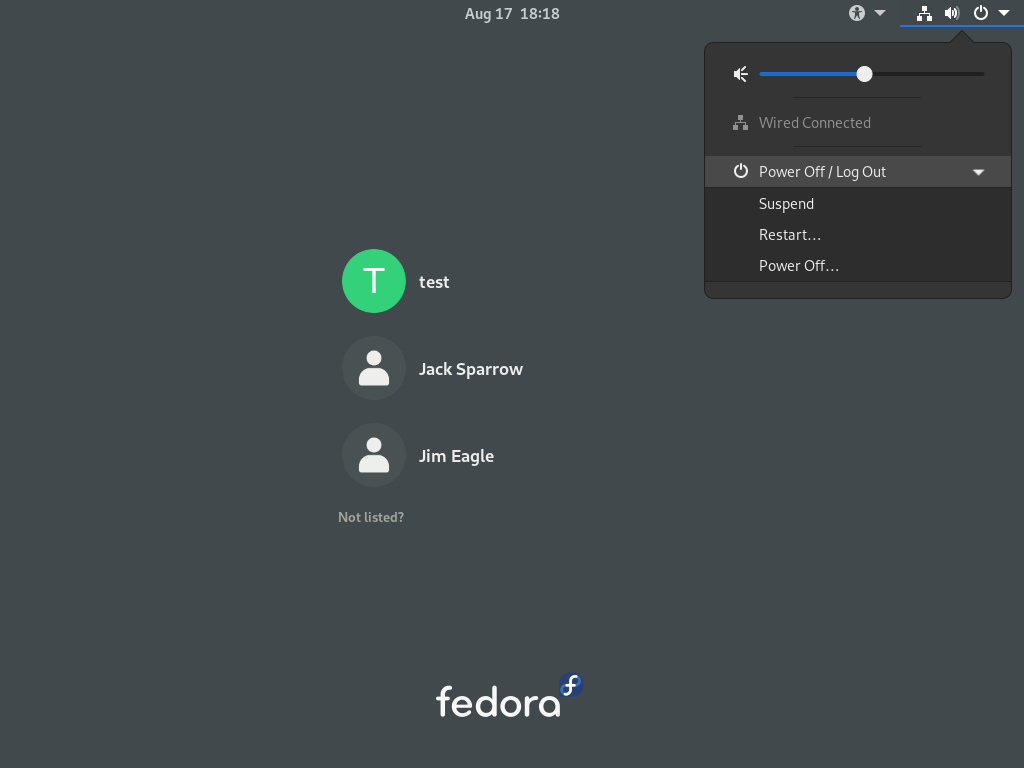Open the accessibility menu icon in top bar
This screenshot has height=768, width=1024.
857,13
